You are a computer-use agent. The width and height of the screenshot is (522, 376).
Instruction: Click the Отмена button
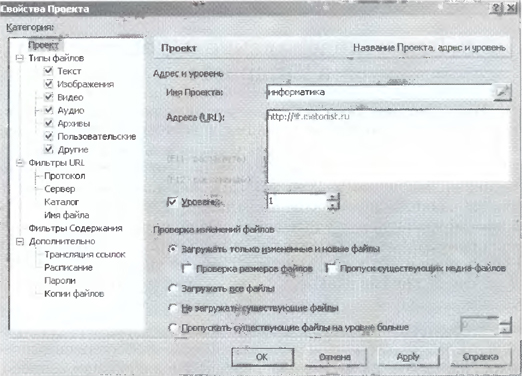pos(335,357)
